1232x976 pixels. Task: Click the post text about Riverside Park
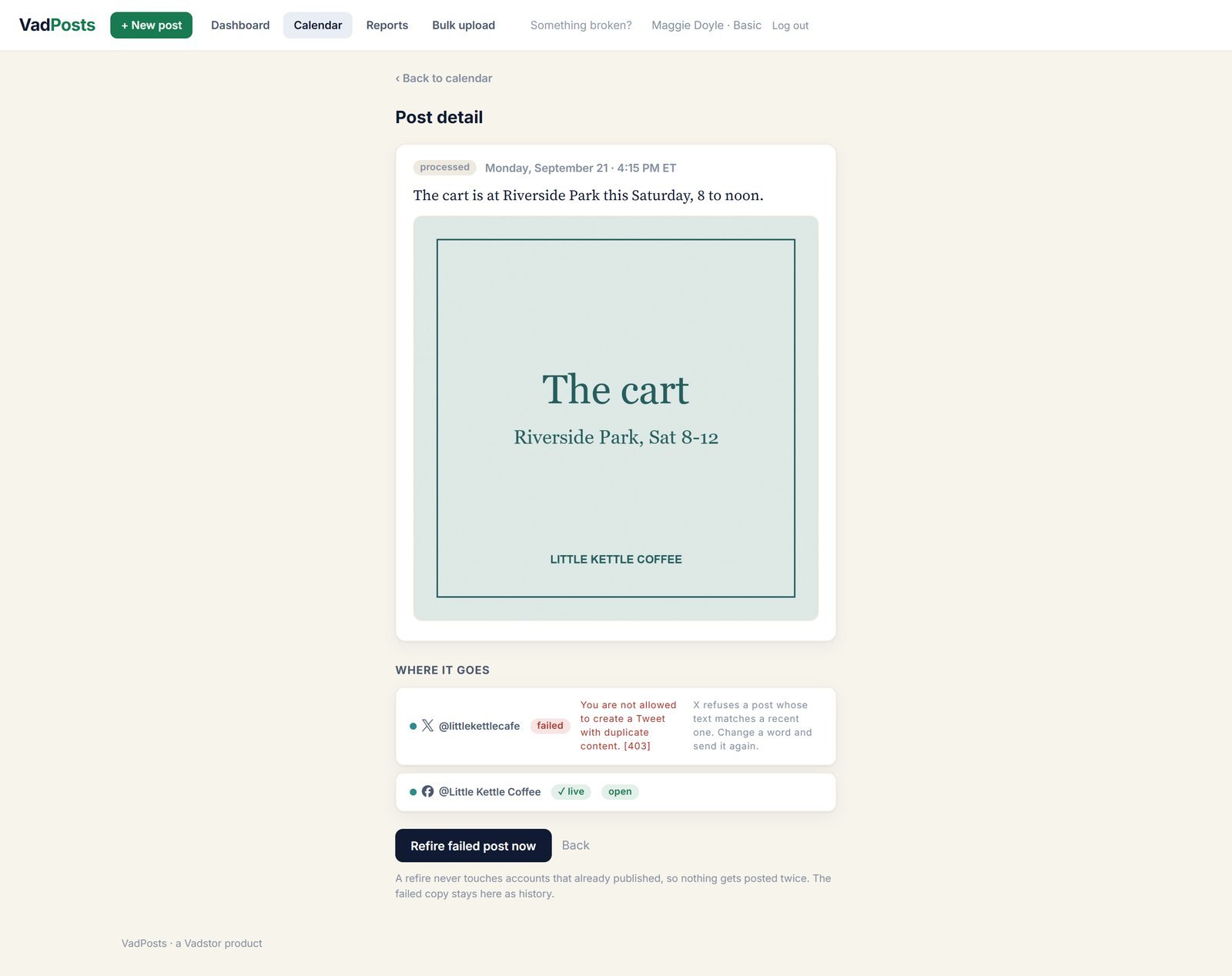pyautogui.click(x=588, y=196)
